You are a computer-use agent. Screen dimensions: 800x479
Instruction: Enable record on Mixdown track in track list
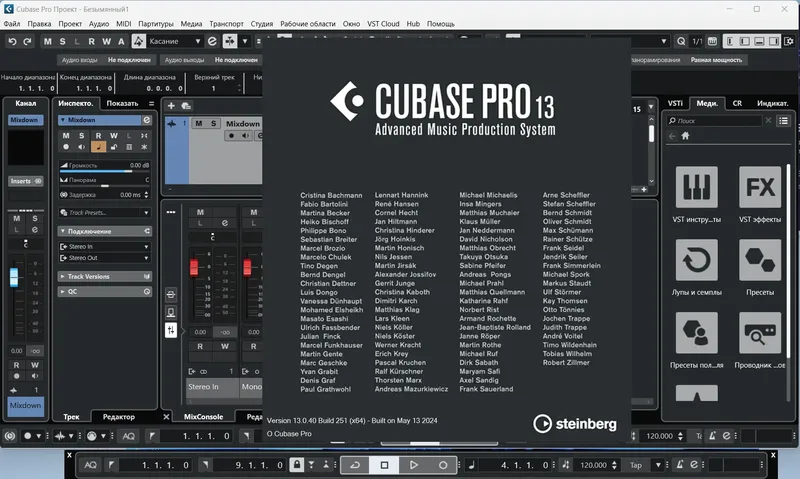pos(232,136)
